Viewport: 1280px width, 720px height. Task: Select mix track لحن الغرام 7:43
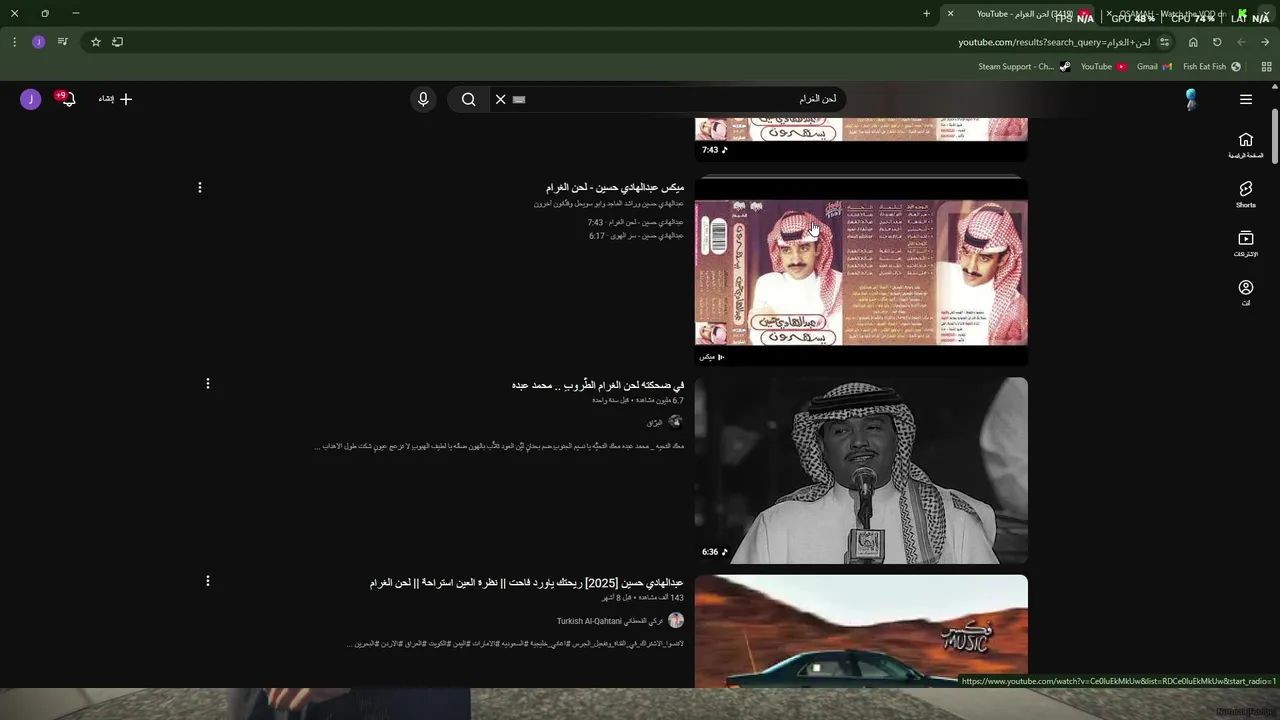point(635,222)
